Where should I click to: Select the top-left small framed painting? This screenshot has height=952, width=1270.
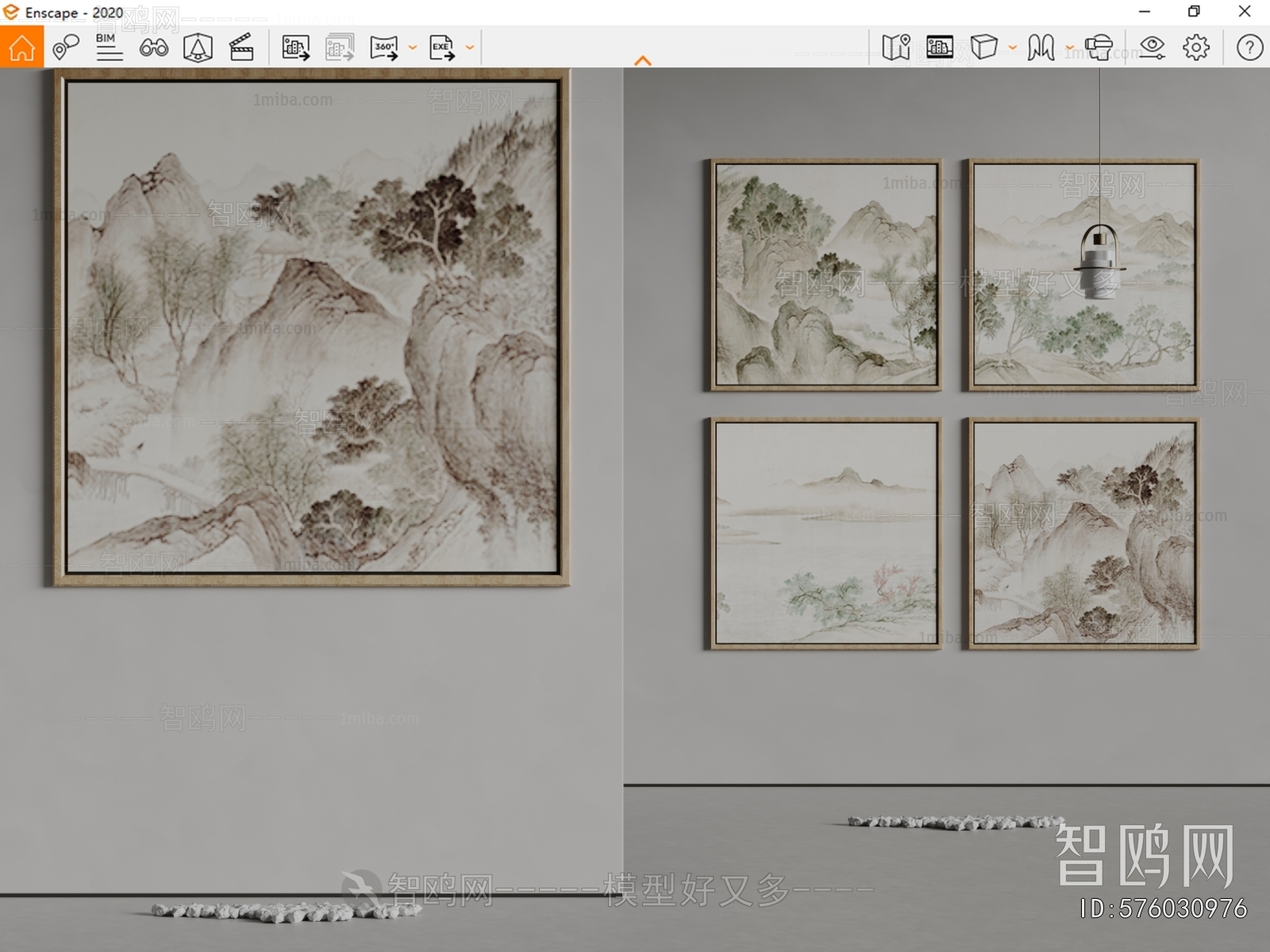click(825, 274)
